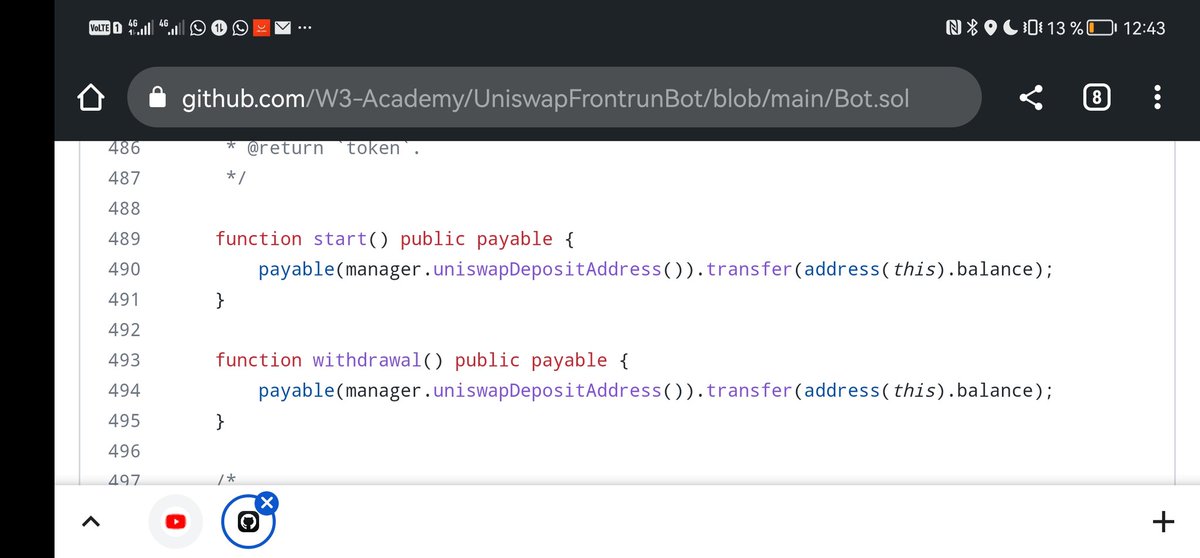The height and width of the screenshot is (558, 1200).
Task: Select line number 486
Action: click(x=124, y=148)
